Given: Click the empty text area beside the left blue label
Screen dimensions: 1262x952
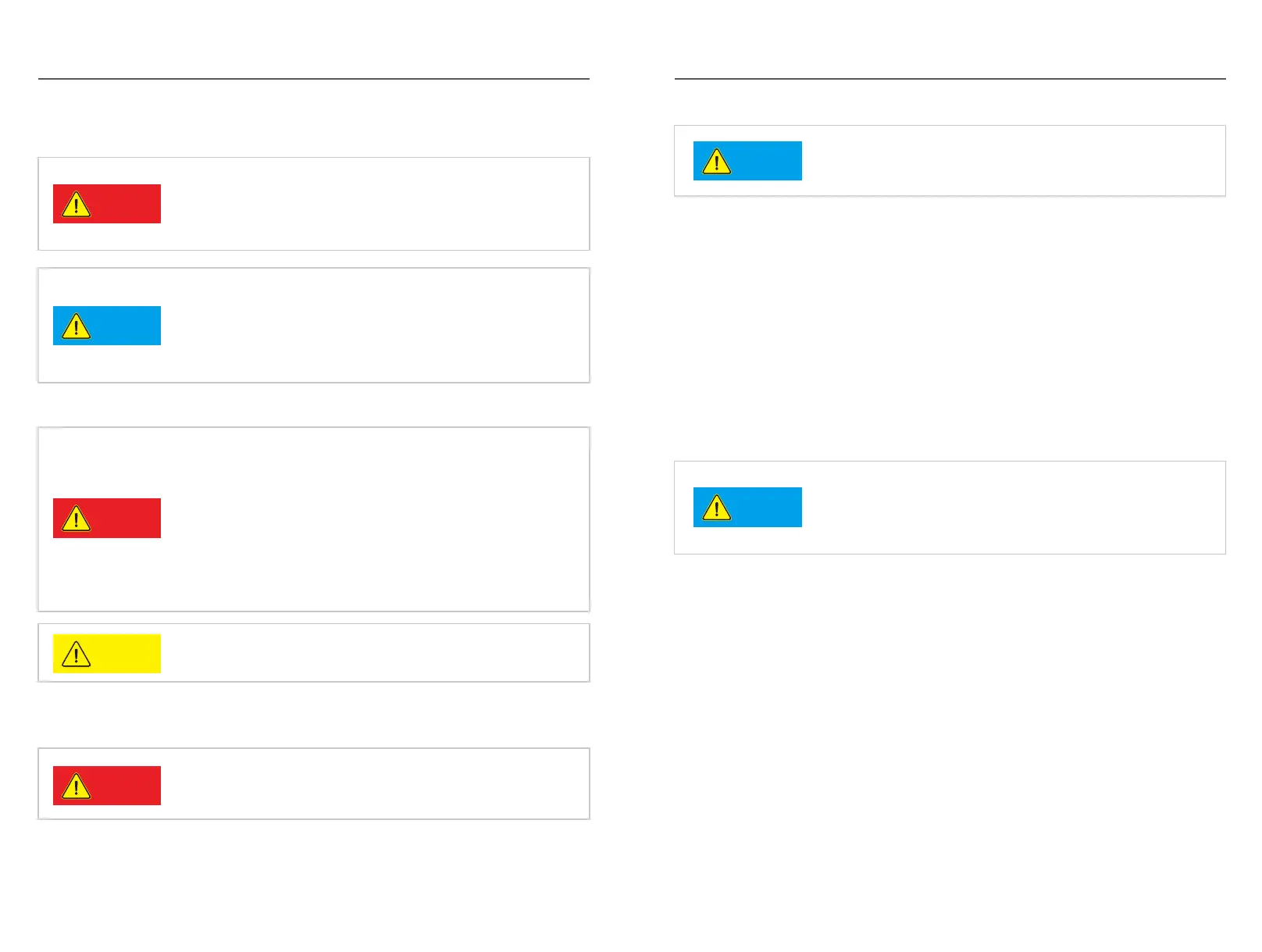Looking at the screenshot, I should (x=375, y=326).
